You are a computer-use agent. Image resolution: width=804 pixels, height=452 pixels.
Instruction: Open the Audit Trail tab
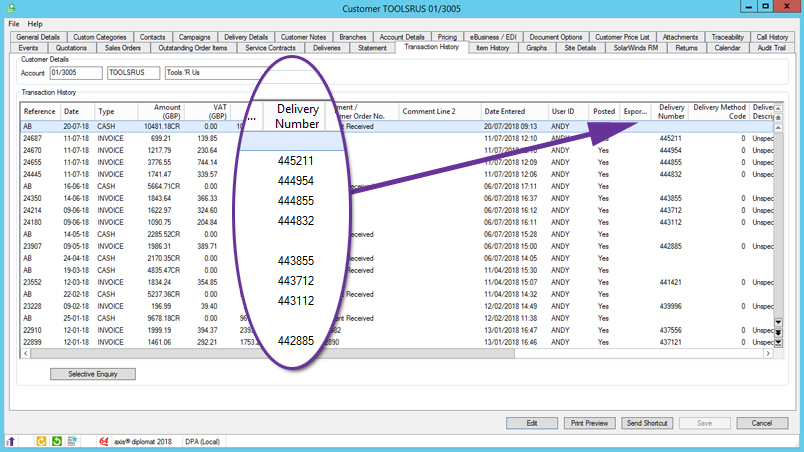[x=772, y=48]
